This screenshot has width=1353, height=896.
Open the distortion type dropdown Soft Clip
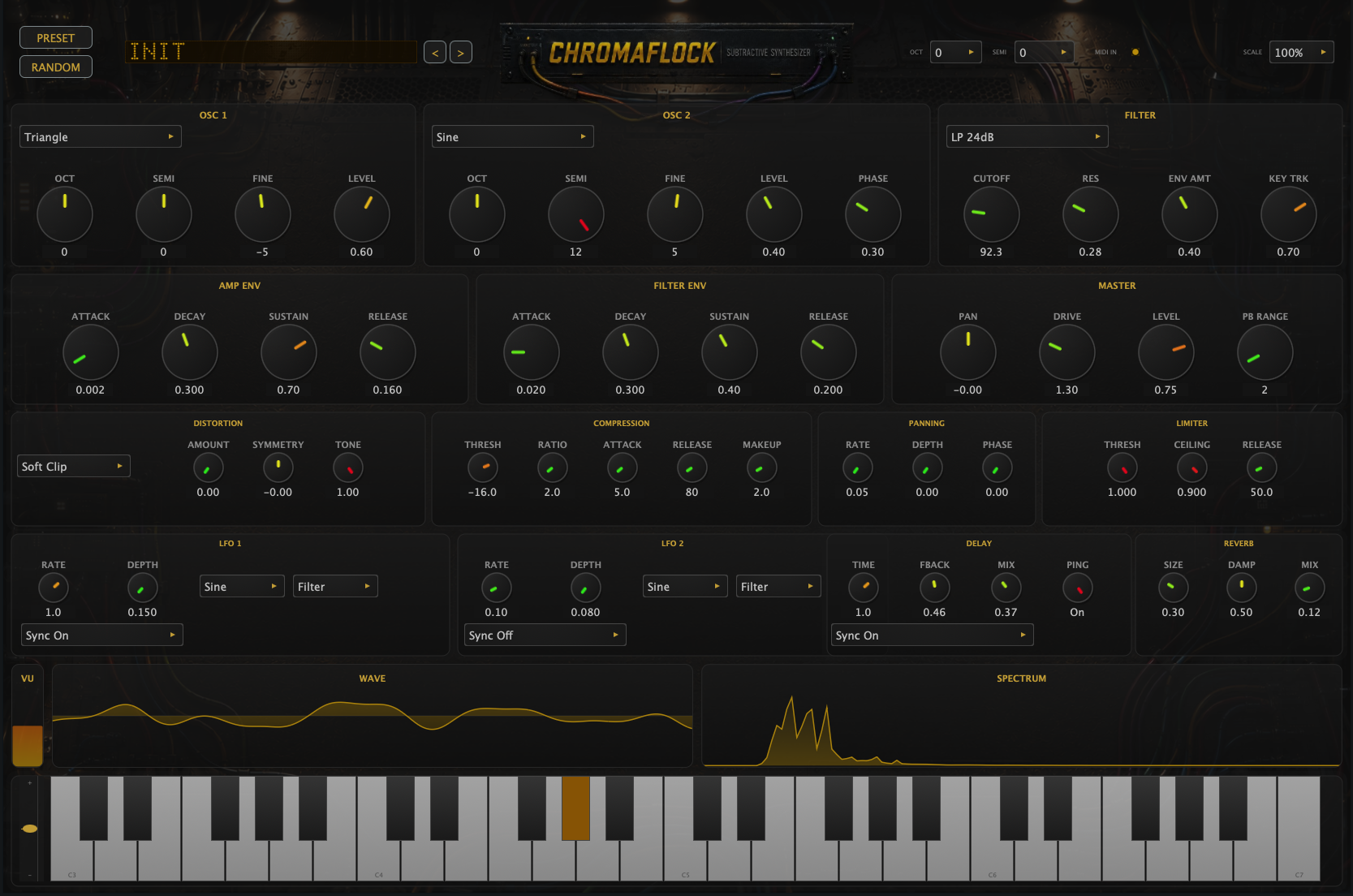click(74, 466)
